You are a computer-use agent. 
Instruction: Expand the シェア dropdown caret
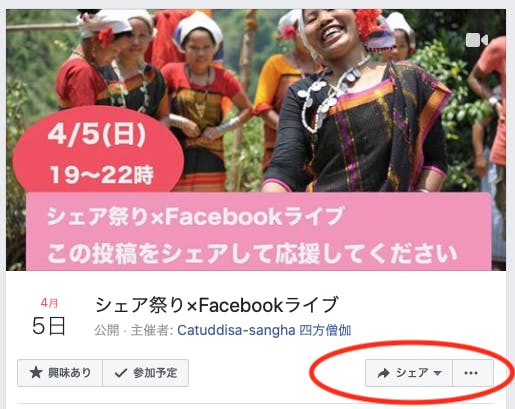[438, 373]
